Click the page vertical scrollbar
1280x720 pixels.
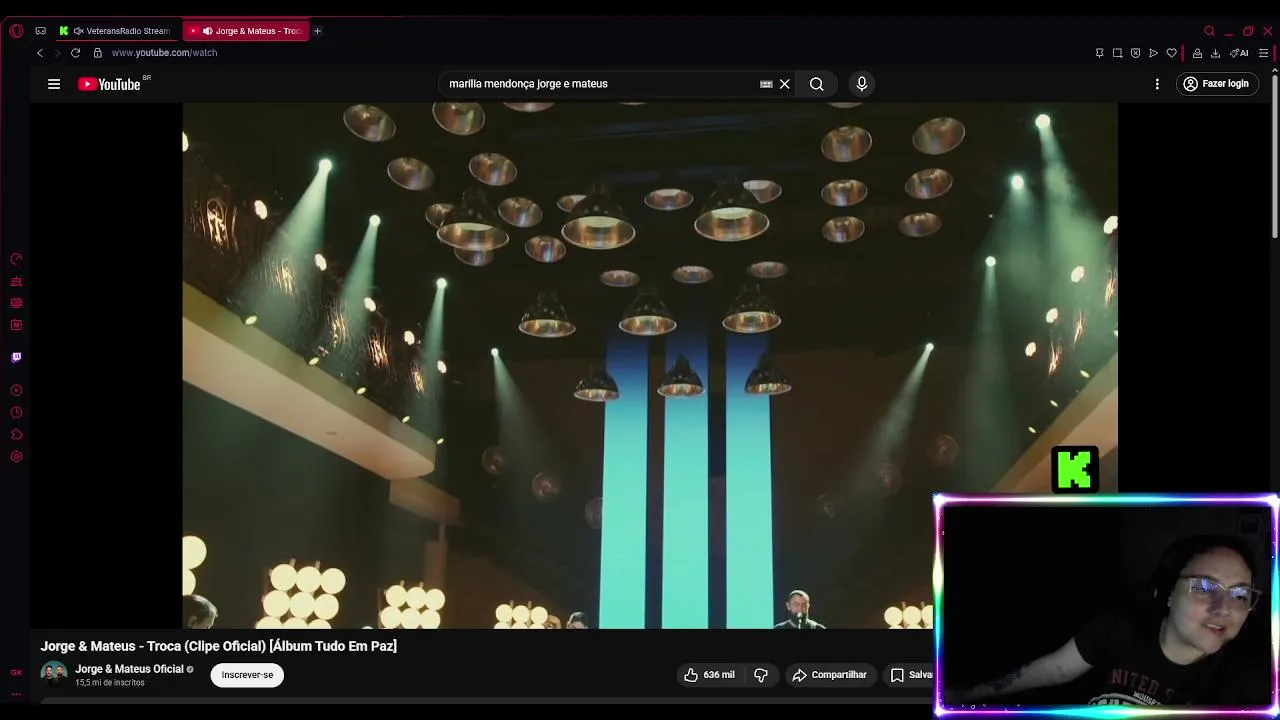click(1274, 155)
